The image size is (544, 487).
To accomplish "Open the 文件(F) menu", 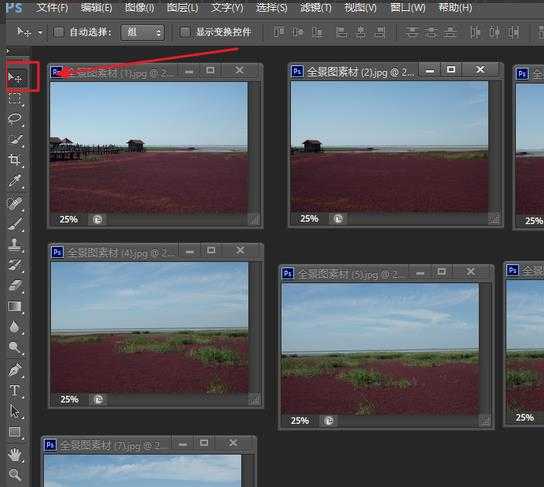I will tap(52, 8).
